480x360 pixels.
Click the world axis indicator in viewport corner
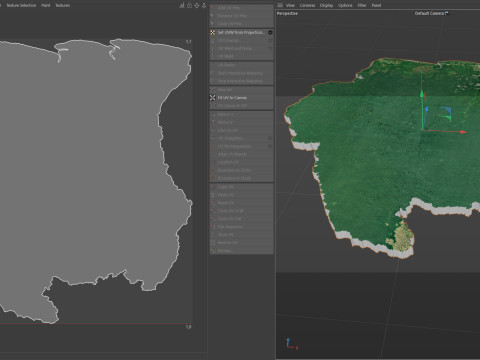coord(291,344)
